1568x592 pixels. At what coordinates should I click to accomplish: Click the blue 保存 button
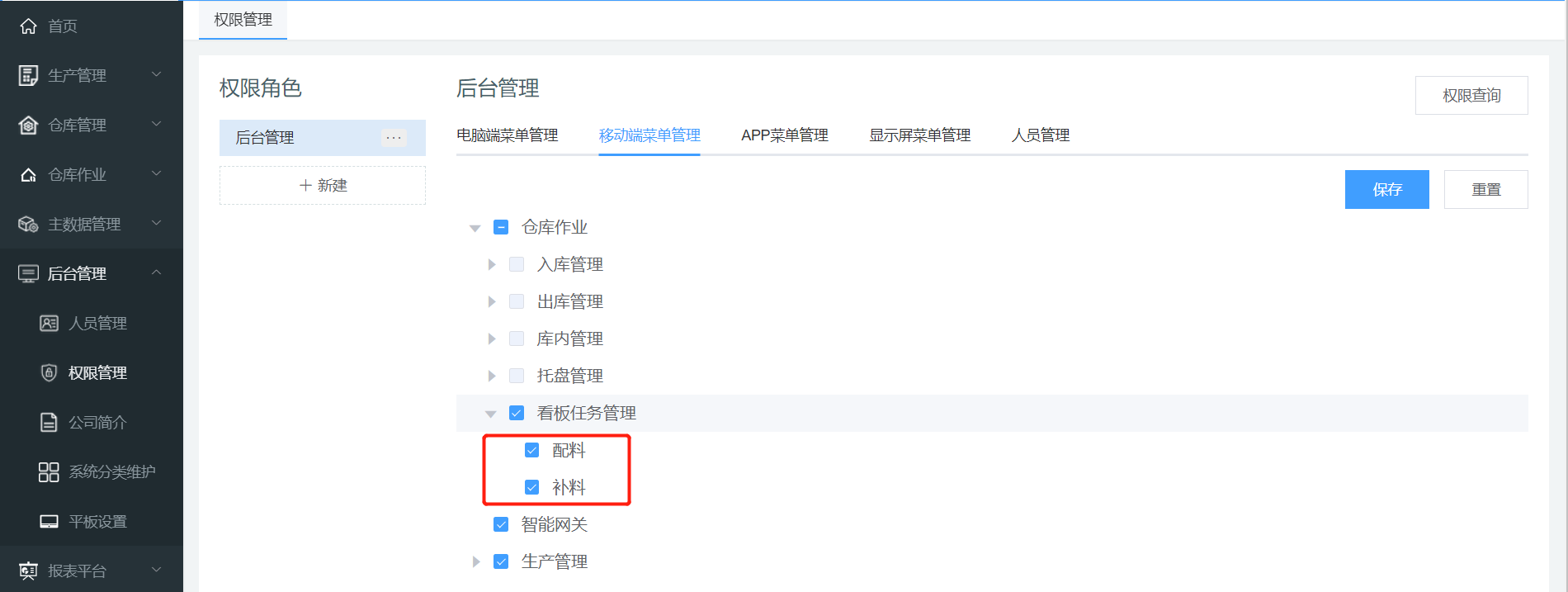[x=1386, y=190]
